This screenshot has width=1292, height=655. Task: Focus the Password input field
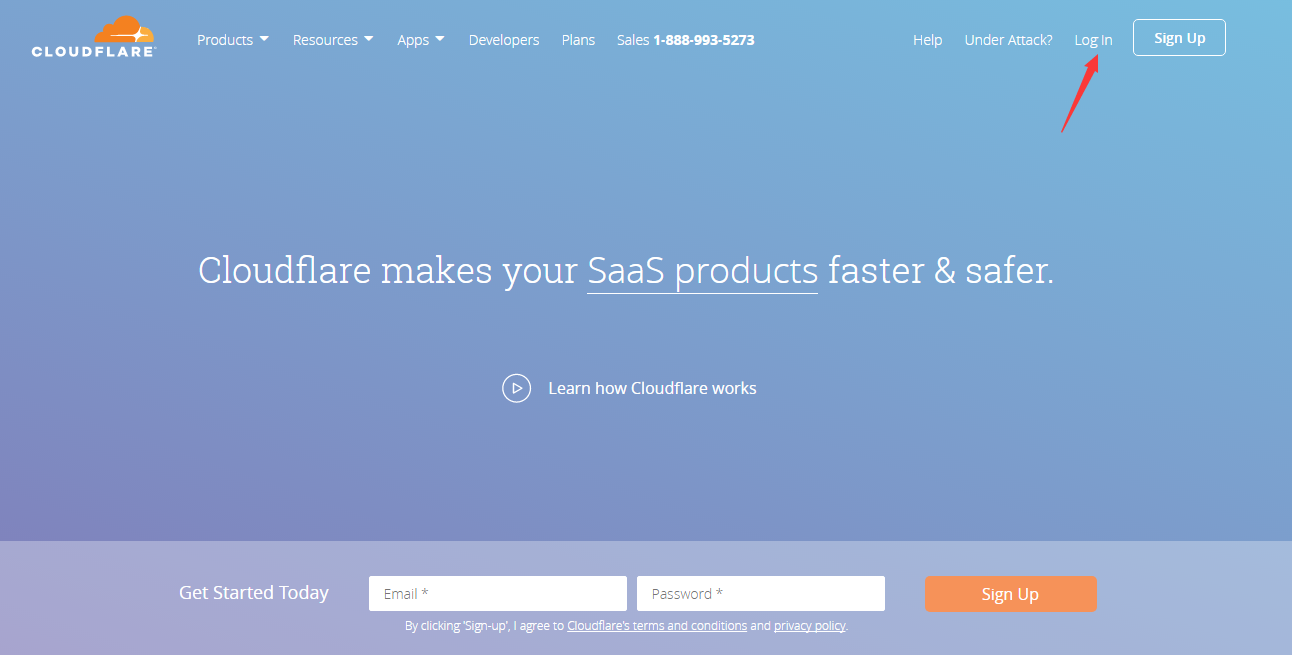click(x=761, y=594)
